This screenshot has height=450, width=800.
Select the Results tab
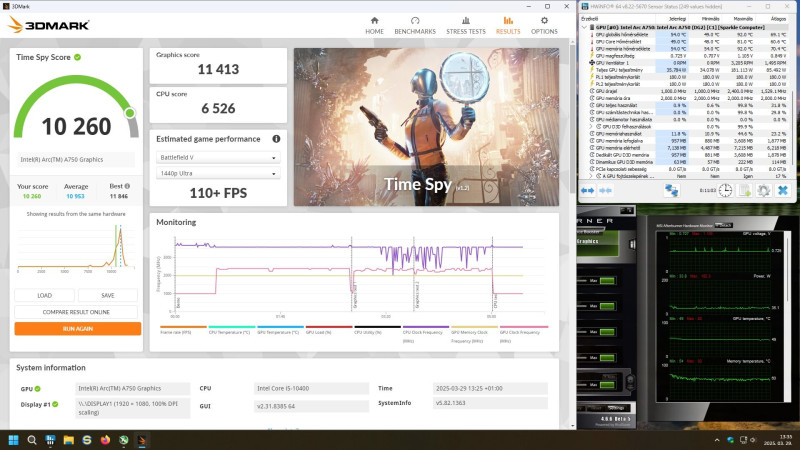508,26
